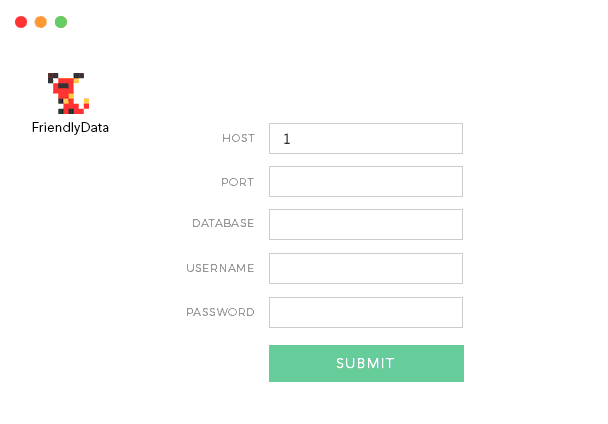Maximize the window with green button
This screenshot has width=608, height=424.
point(61,21)
